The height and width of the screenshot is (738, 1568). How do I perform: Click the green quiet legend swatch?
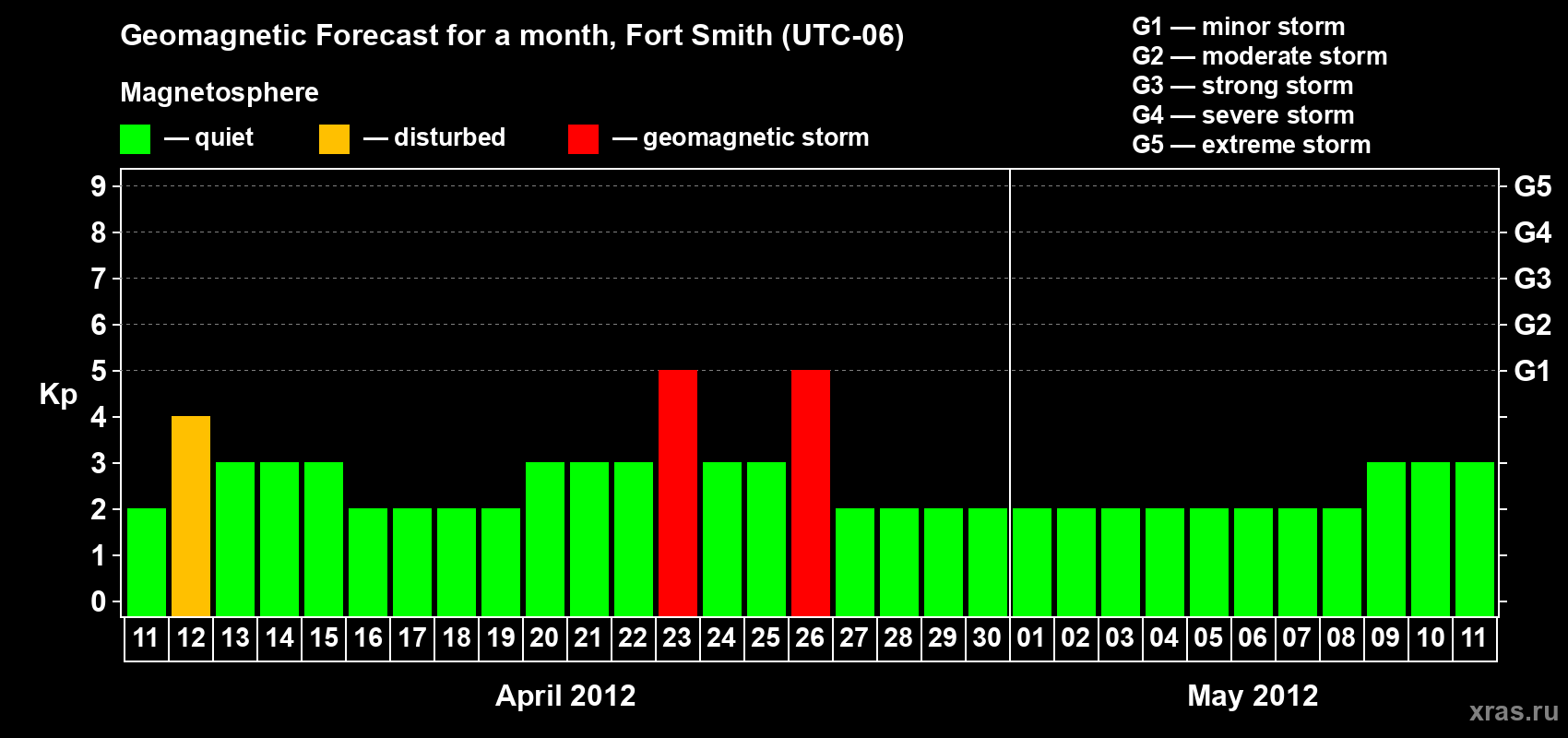pyautogui.click(x=135, y=139)
